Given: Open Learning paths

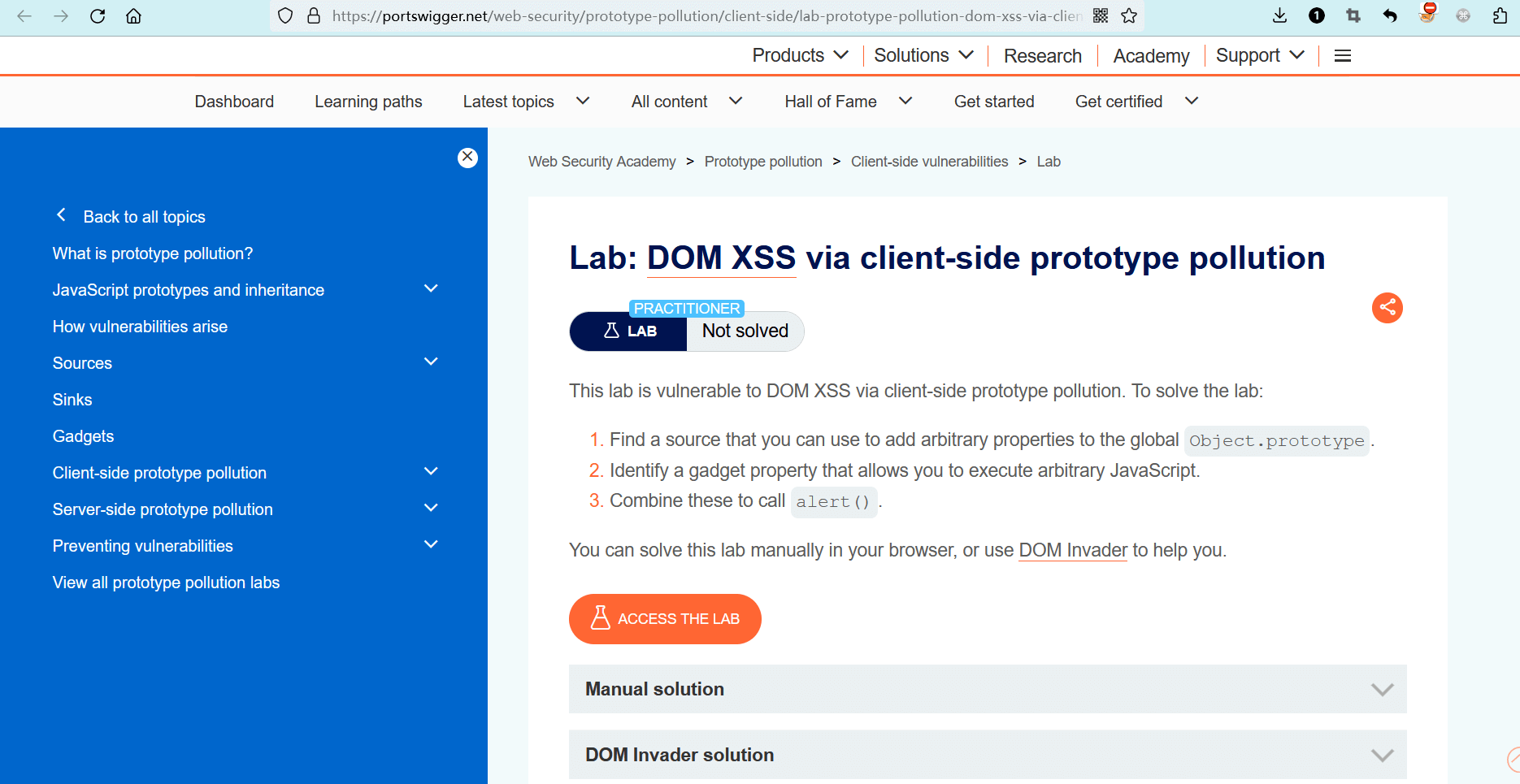Looking at the screenshot, I should (x=368, y=102).
